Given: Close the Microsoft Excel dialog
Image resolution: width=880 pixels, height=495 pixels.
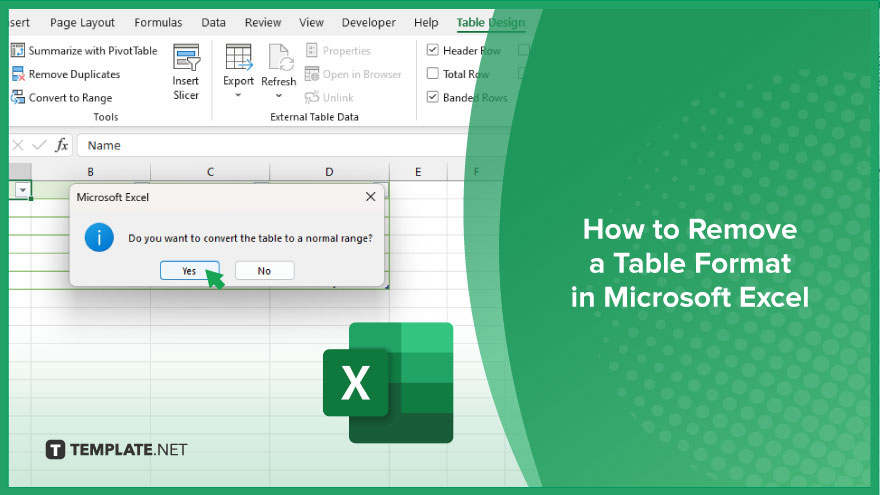Looking at the screenshot, I should (x=370, y=196).
